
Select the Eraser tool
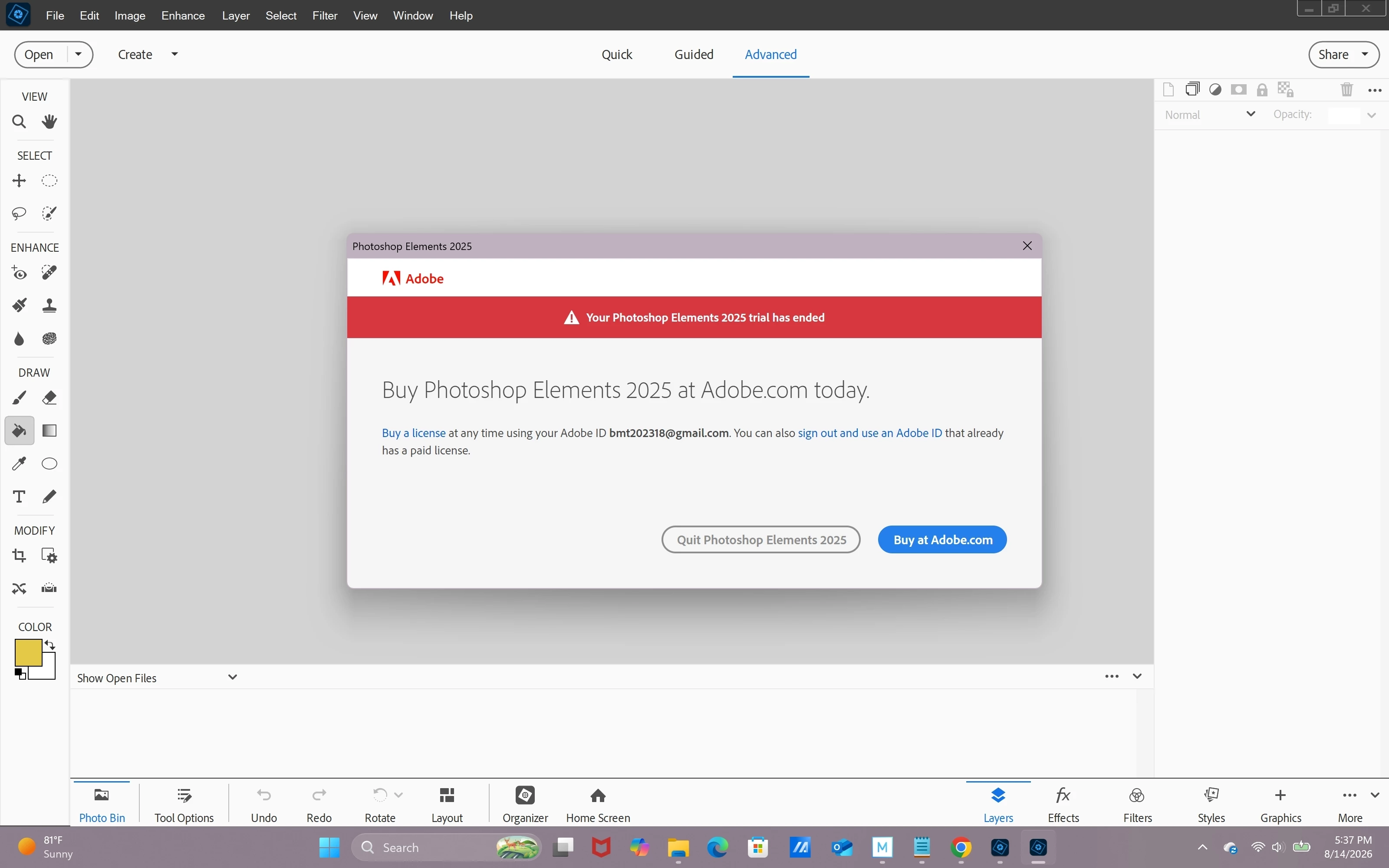click(x=49, y=398)
